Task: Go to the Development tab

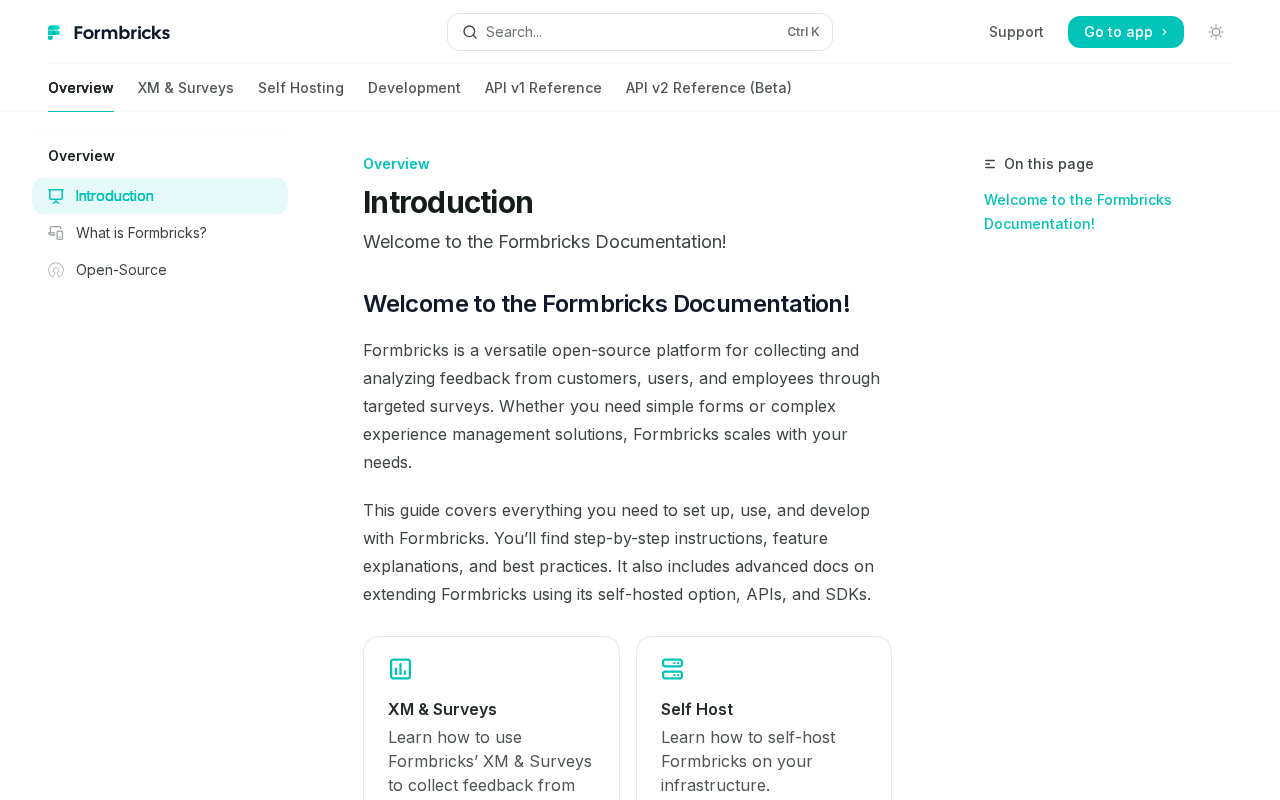Action: pyautogui.click(x=414, y=88)
